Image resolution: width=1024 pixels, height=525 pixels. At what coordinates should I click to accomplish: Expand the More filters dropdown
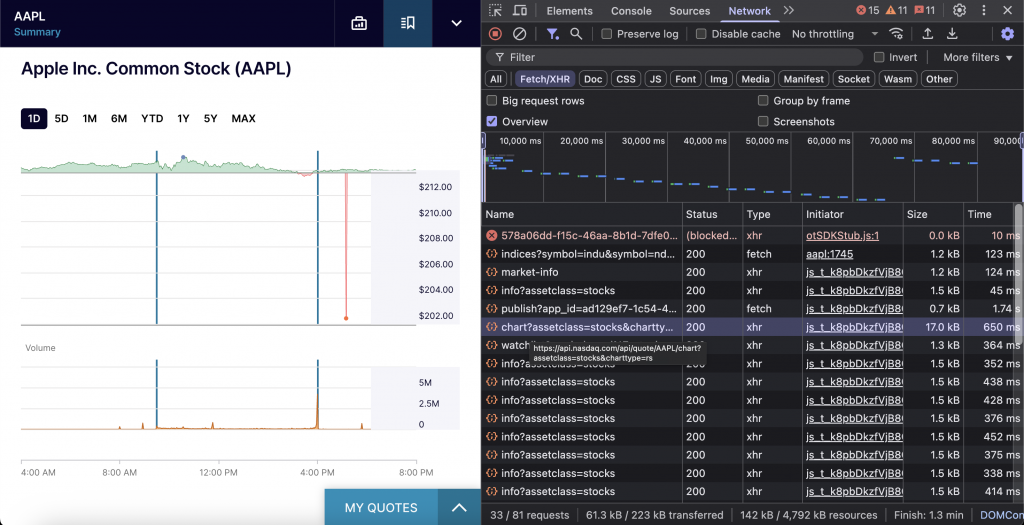(977, 57)
